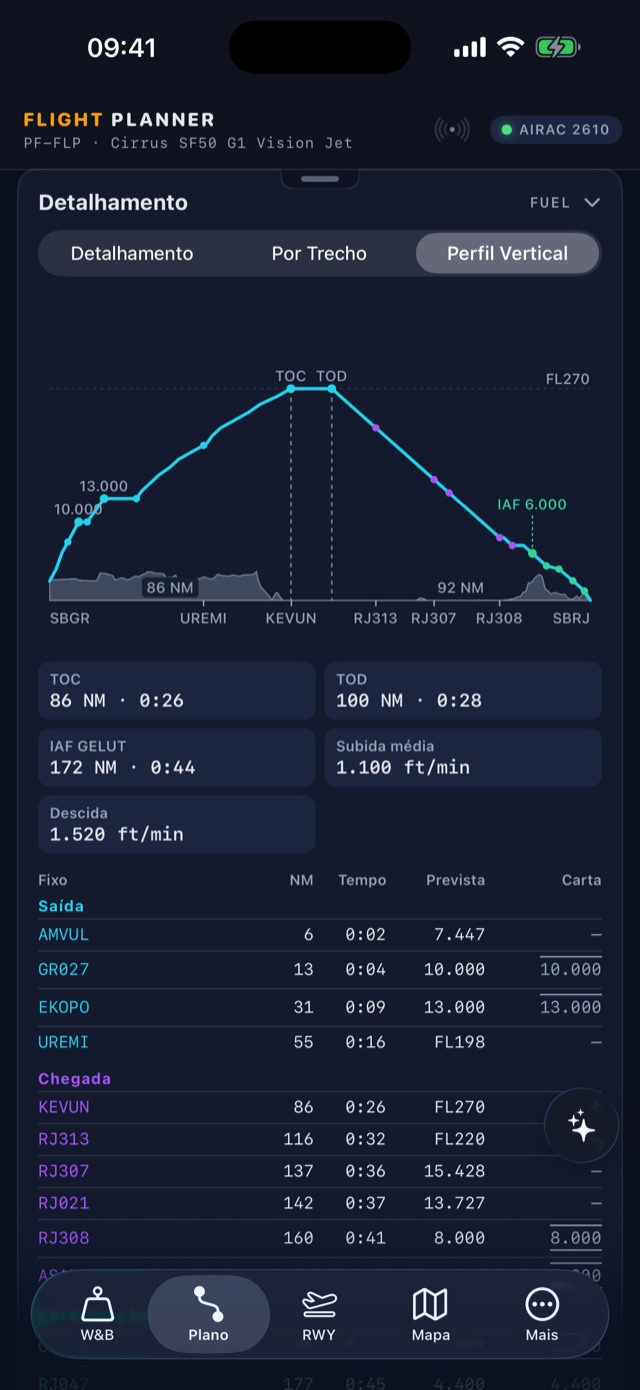The width and height of the screenshot is (640, 1390).
Task: Tap the cellular signal status icon
Action: point(470,47)
